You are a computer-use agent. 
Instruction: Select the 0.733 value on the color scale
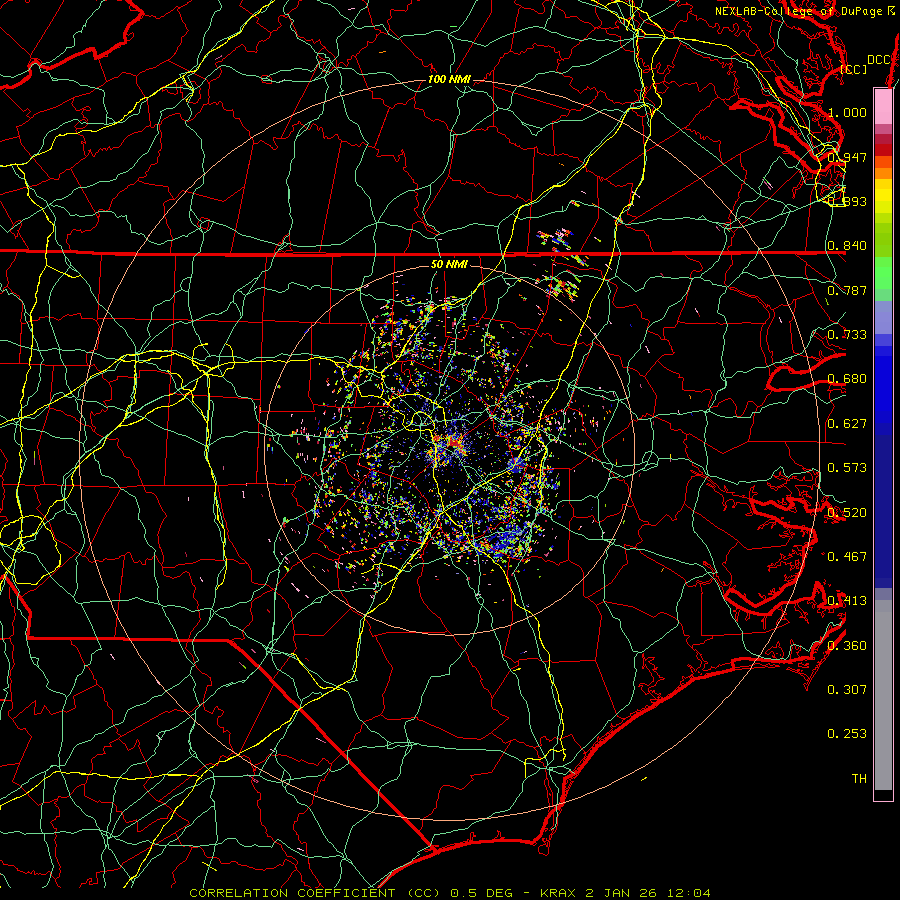847,334
